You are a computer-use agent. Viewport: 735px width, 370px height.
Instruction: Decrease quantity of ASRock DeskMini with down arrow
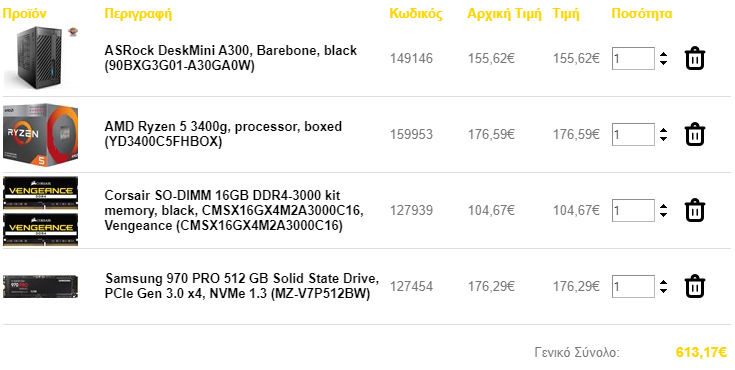663,62
